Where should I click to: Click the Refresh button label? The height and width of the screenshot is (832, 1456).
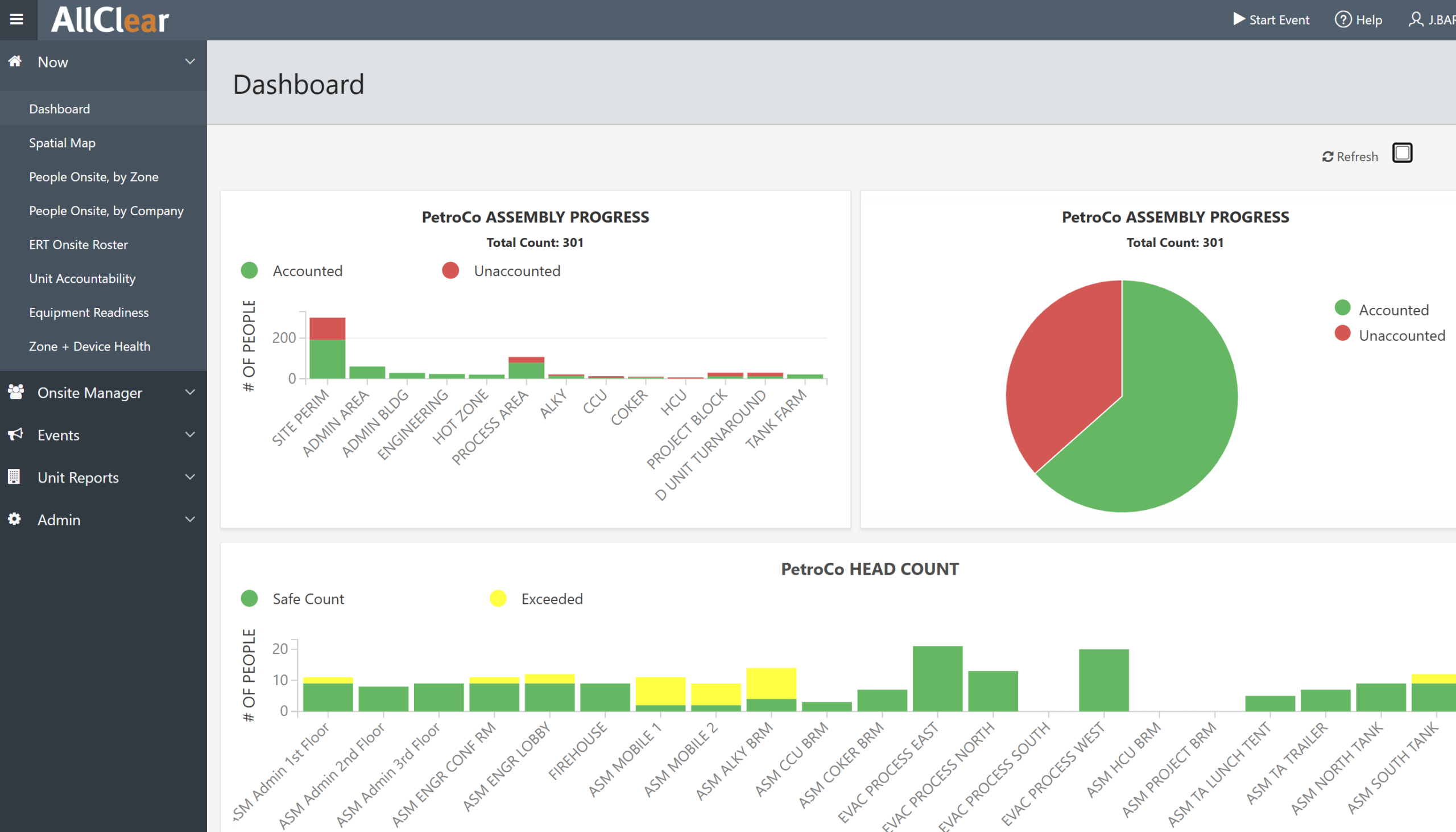(1357, 156)
